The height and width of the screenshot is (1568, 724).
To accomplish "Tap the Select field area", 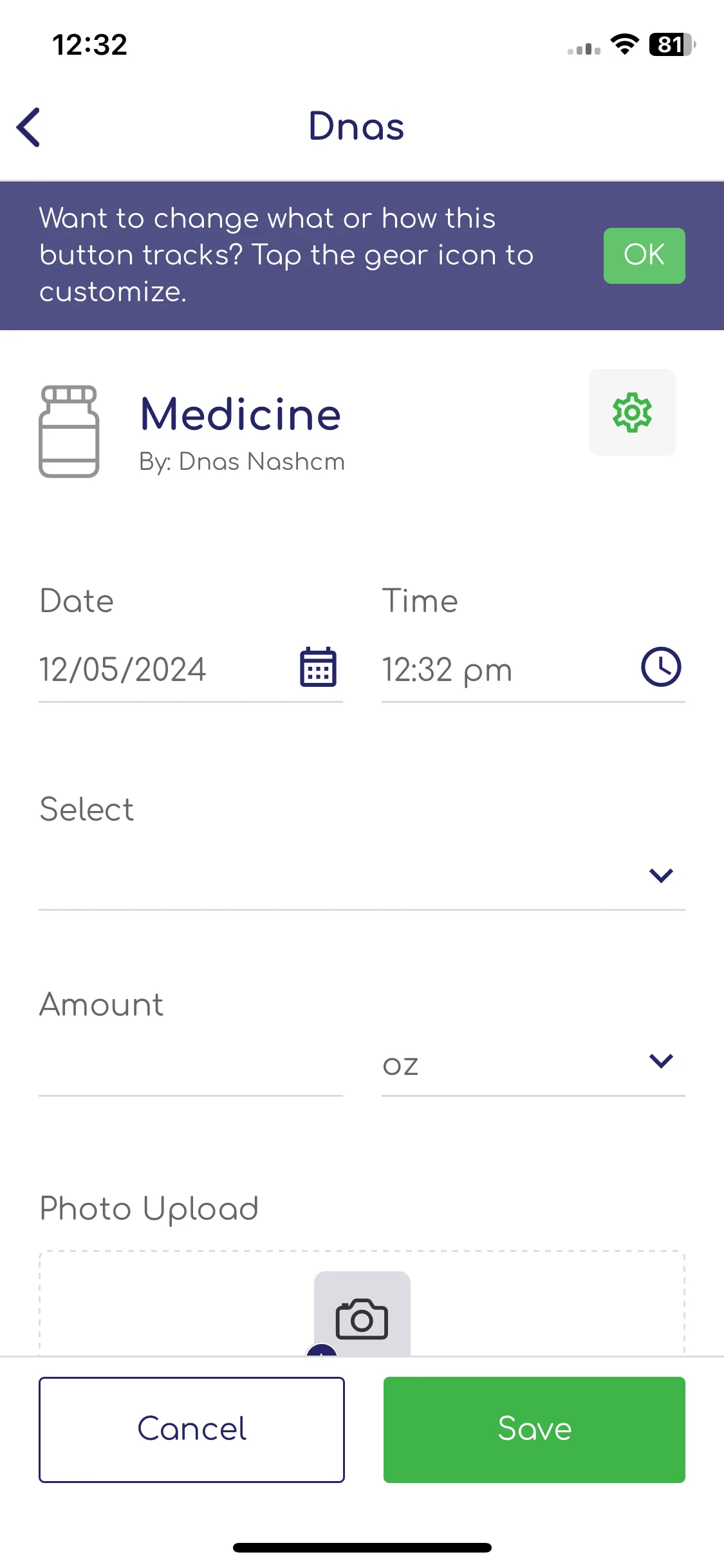I will pyautogui.click(x=362, y=875).
